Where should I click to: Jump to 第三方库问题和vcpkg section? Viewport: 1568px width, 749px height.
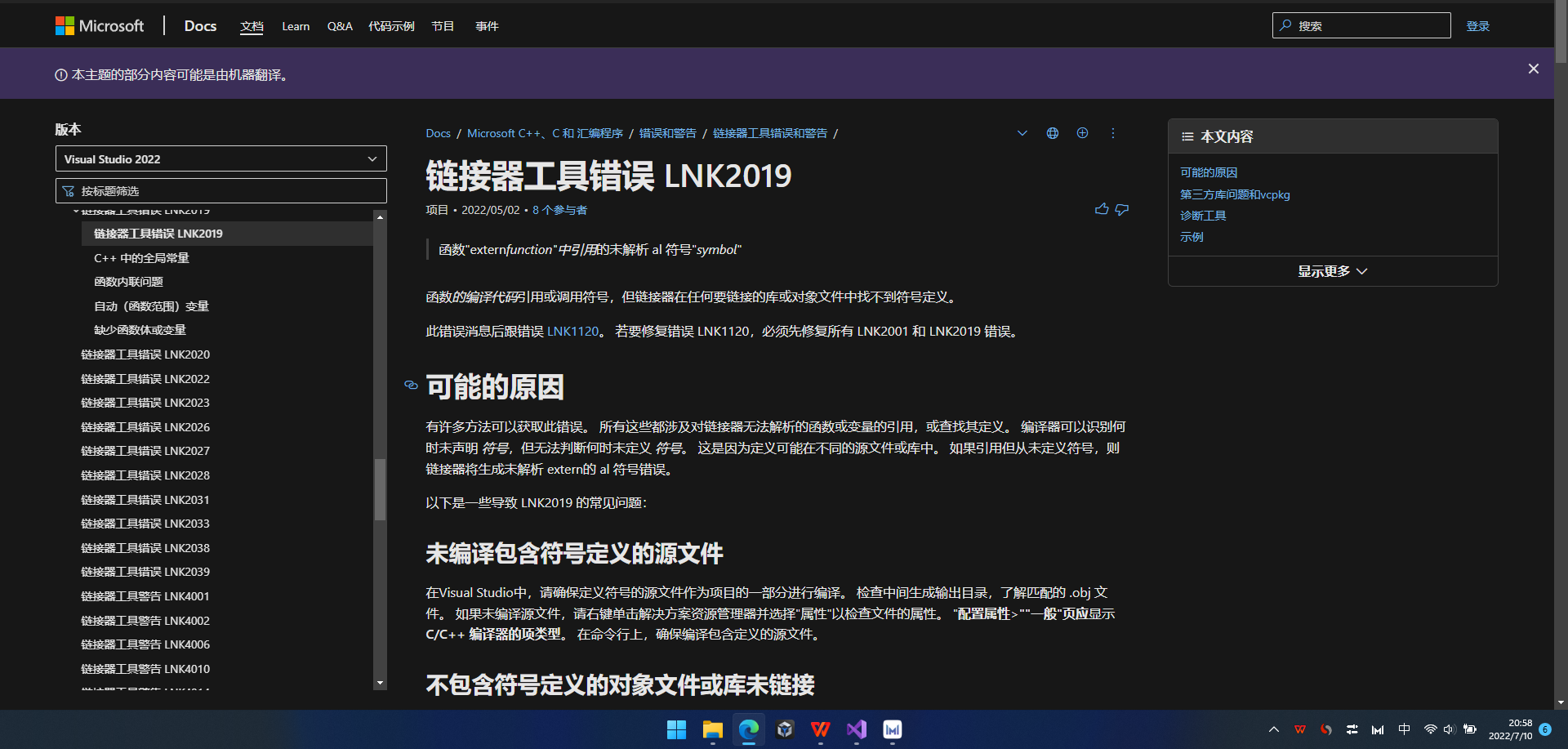(1235, 194)
